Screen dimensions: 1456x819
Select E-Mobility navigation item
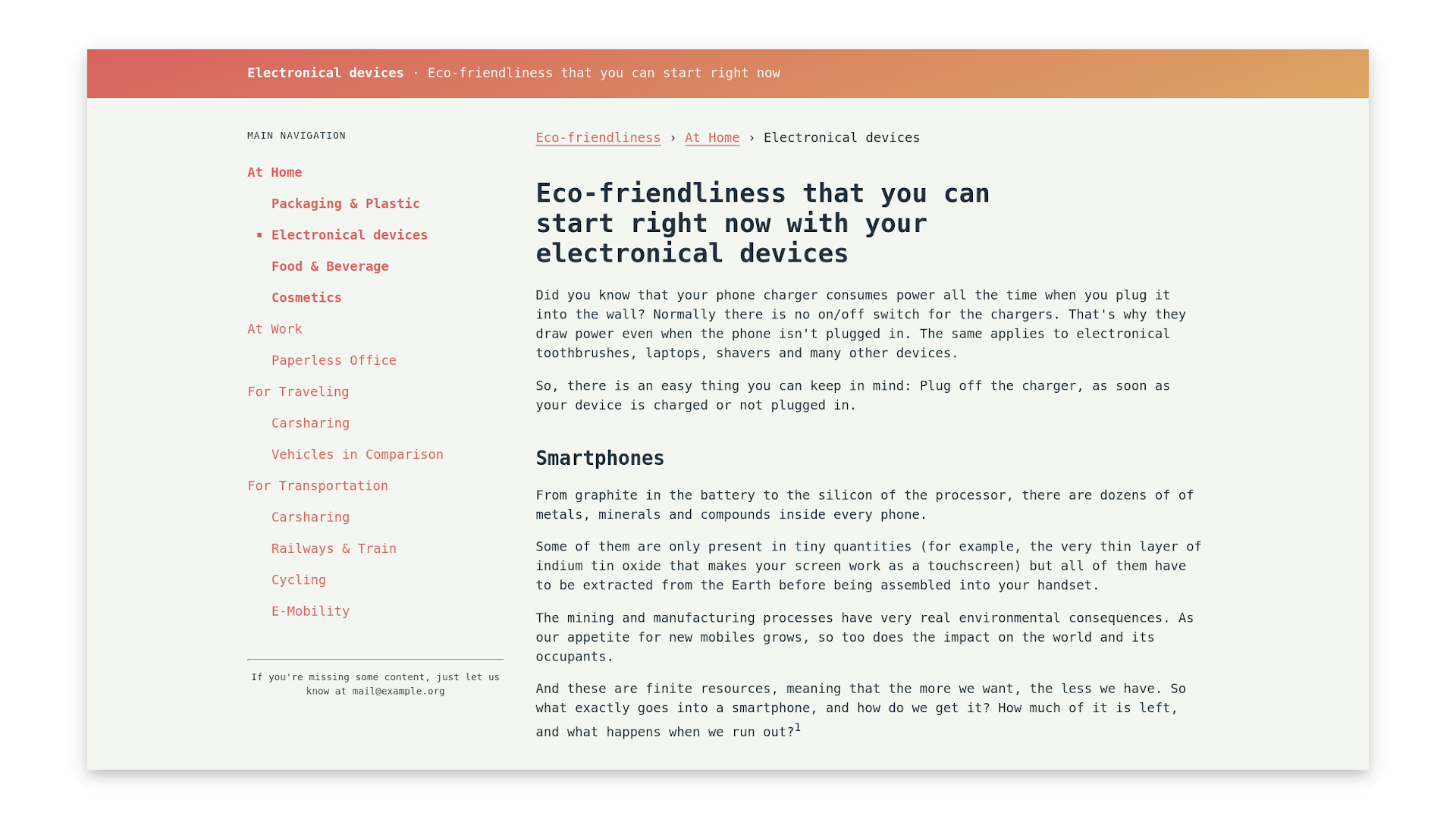310,611
